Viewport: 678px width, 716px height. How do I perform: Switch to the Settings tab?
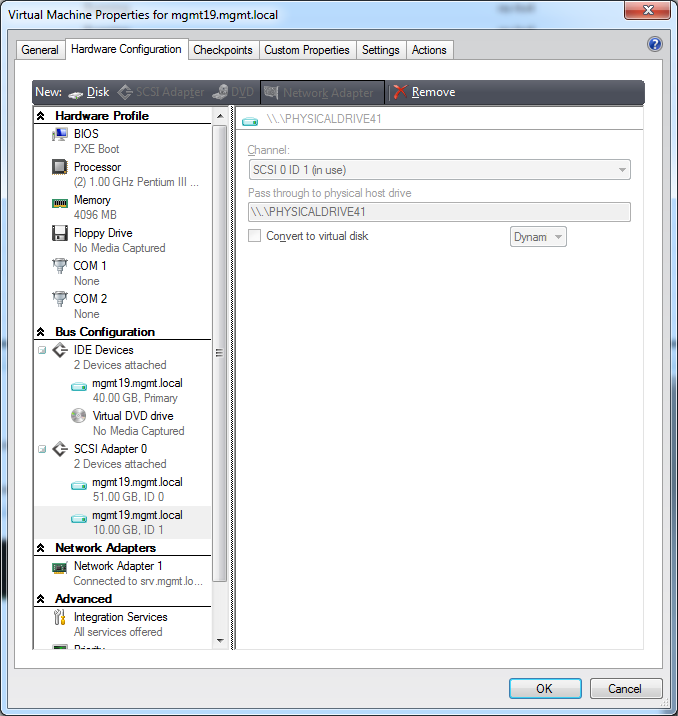point(381,50)
